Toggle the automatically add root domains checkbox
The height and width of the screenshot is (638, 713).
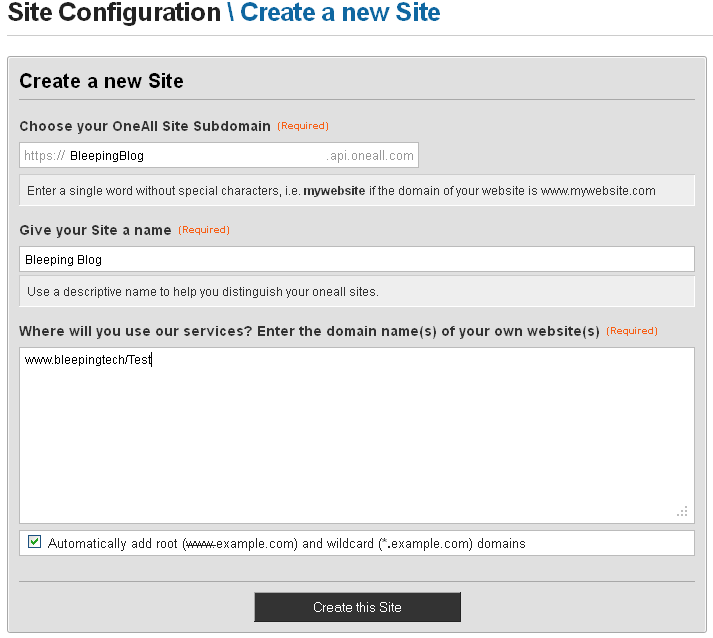click(35, 542)
